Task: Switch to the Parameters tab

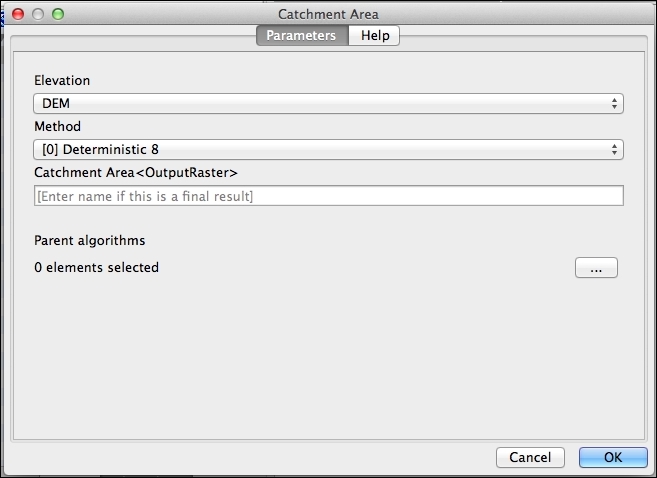Action: [x=302, y=35]
